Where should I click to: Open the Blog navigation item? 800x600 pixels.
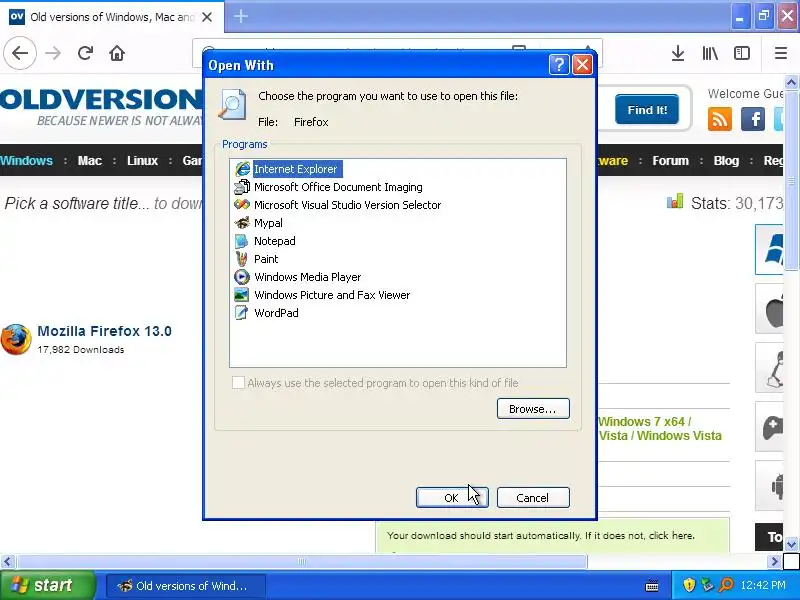726,161
